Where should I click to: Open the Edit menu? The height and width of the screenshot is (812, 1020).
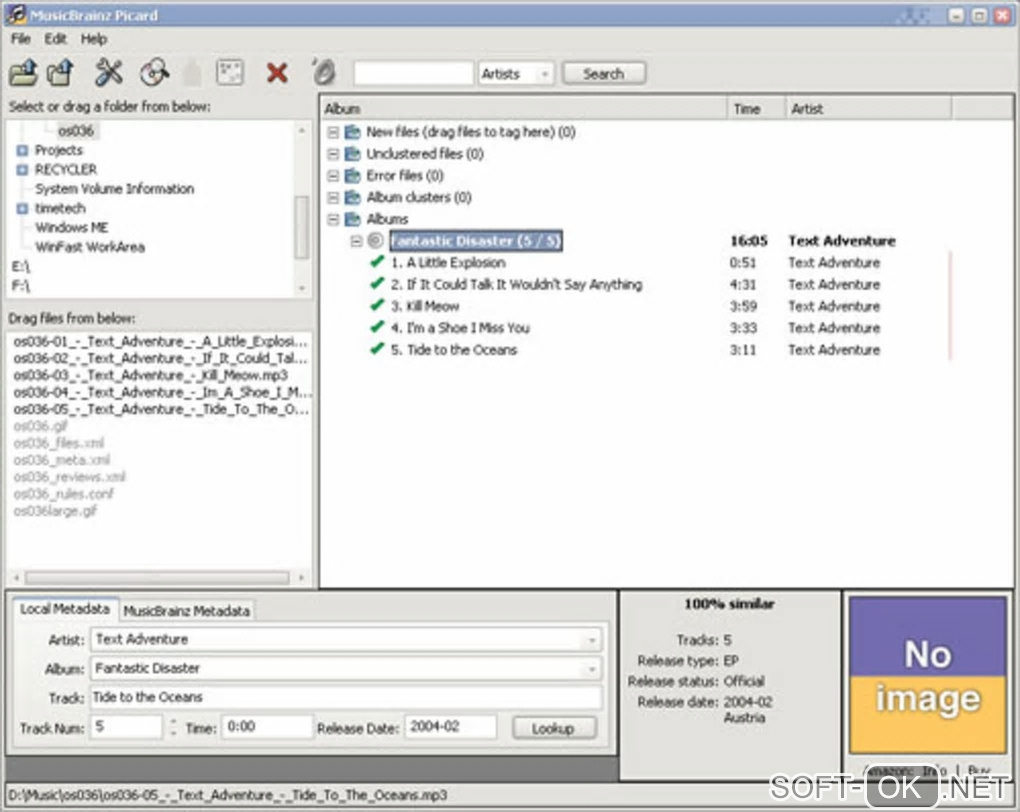coord(55,39)
